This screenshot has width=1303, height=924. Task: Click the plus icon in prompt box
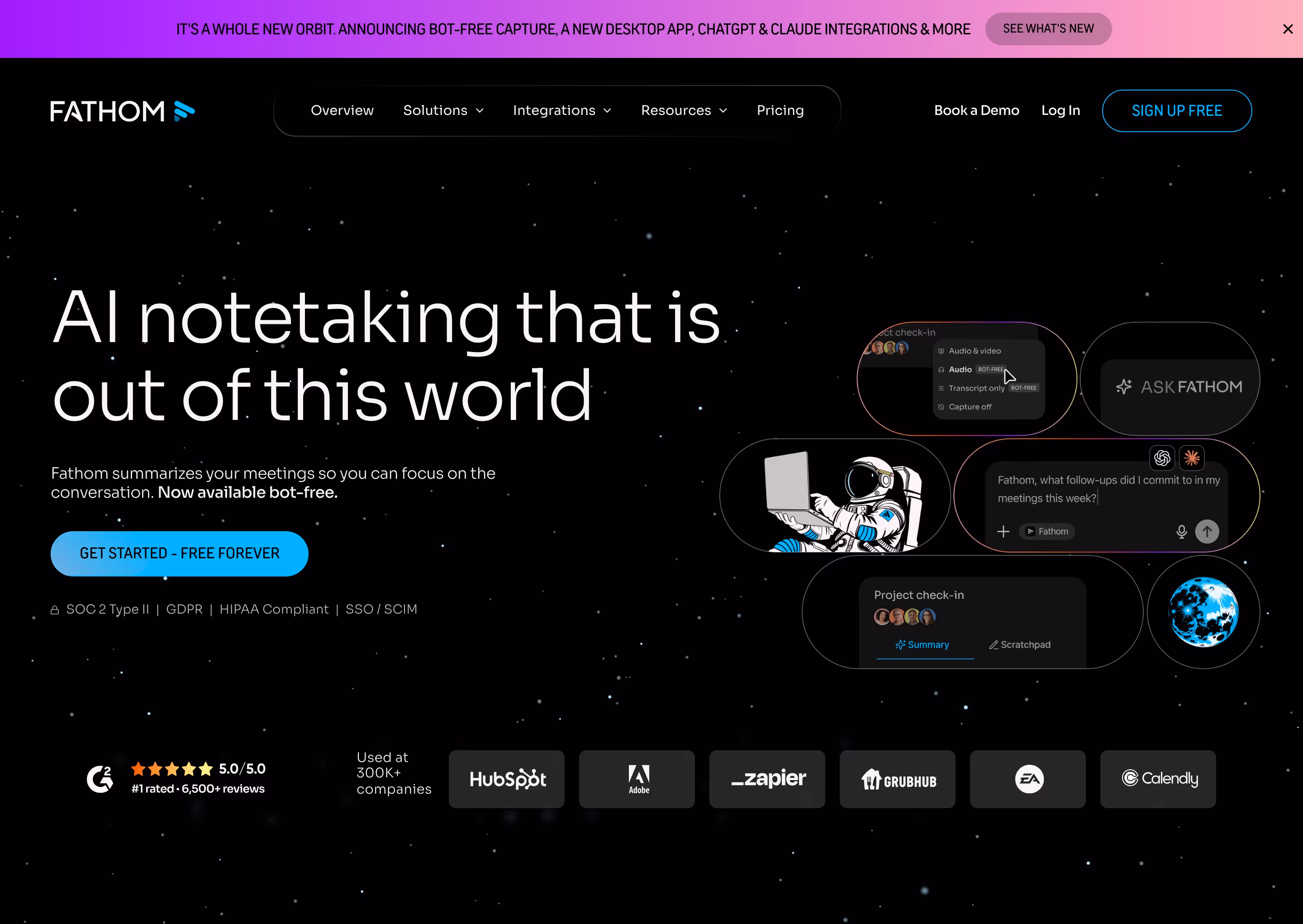(1003, 531)
